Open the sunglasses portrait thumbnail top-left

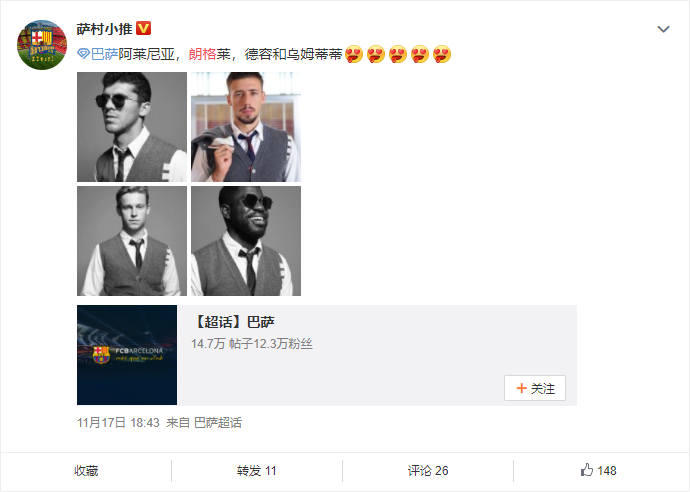click(x=132, y=127)
